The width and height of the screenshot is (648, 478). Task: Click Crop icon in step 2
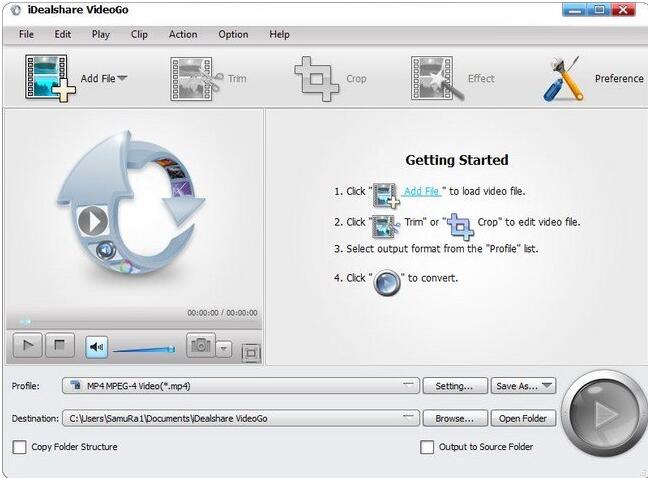[461, 226]
